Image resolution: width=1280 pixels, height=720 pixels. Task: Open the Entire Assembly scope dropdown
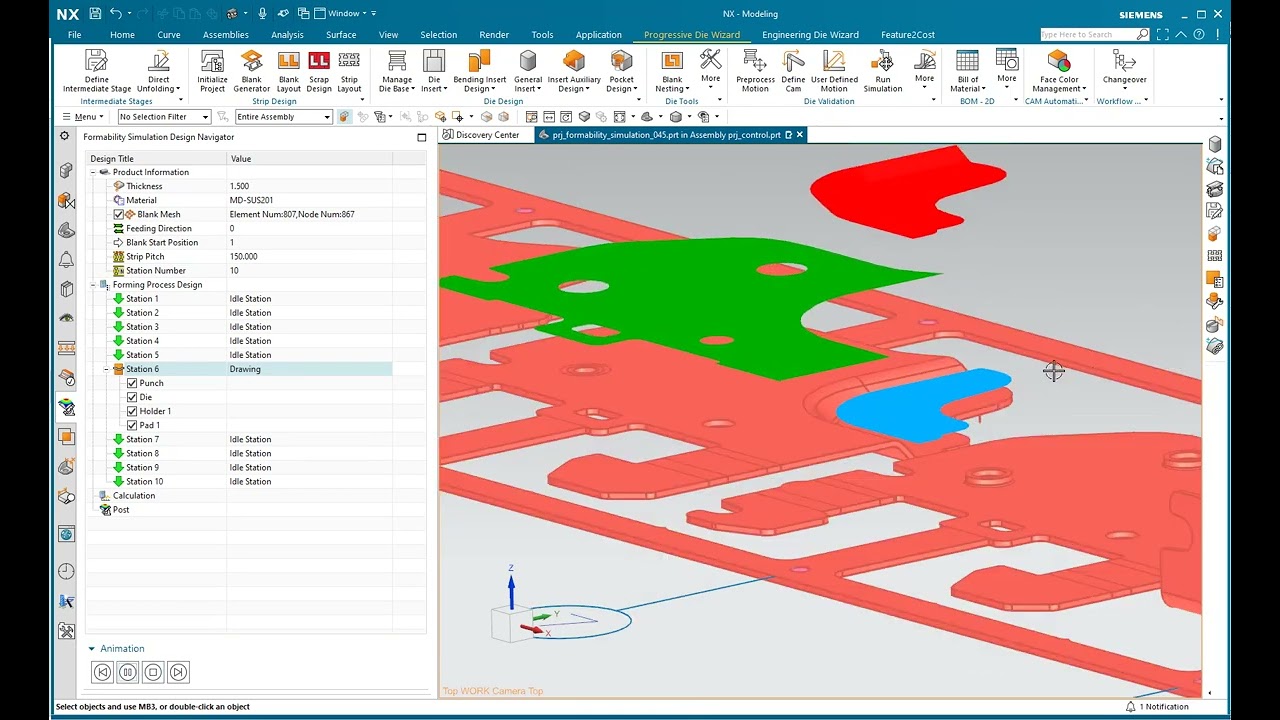[x=283, y=117]
